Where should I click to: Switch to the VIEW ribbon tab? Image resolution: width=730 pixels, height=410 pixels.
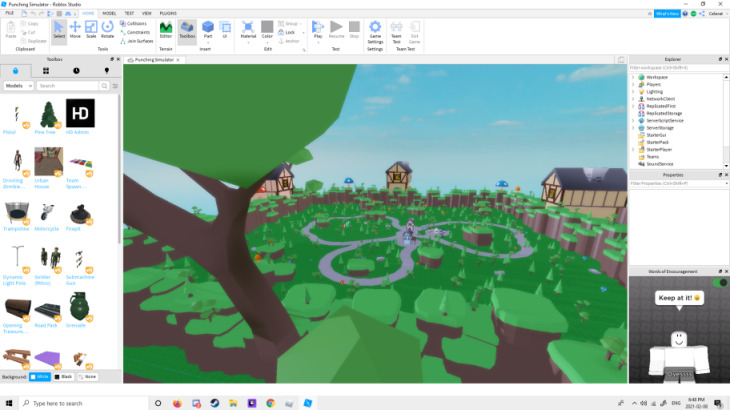pos(147,13)
